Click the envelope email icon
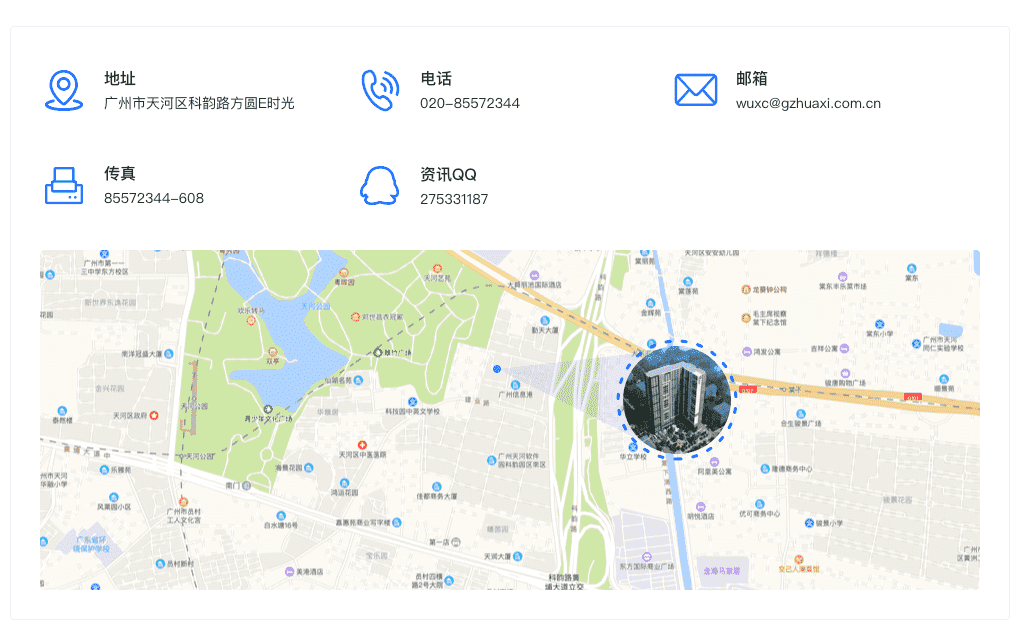The image size is (1025, 635). [x=695, y=90]
